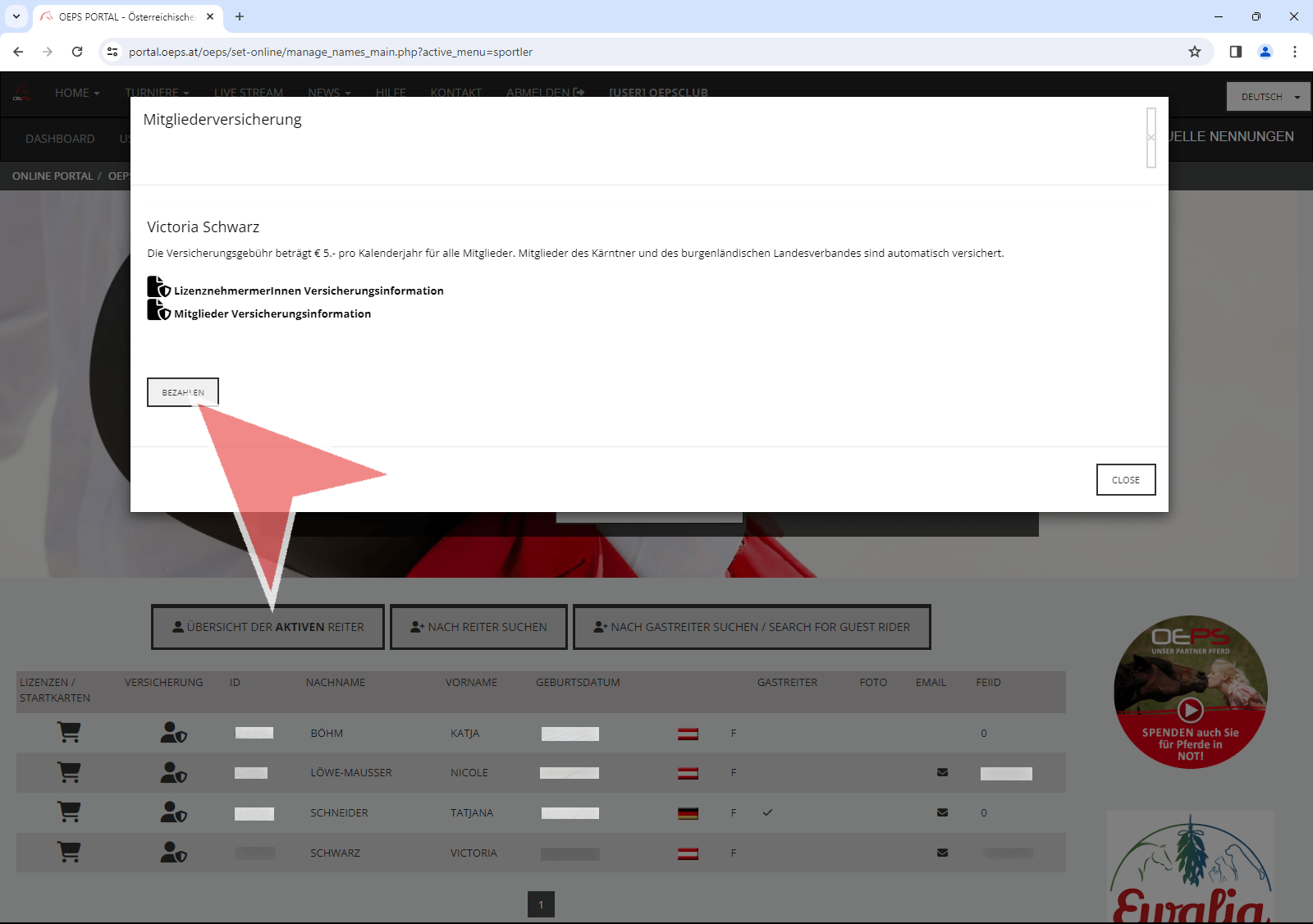Screen dimensions: 1313x924
Task: Click insurance icon for Victoria Schwarz
Action: click(173, 853)
